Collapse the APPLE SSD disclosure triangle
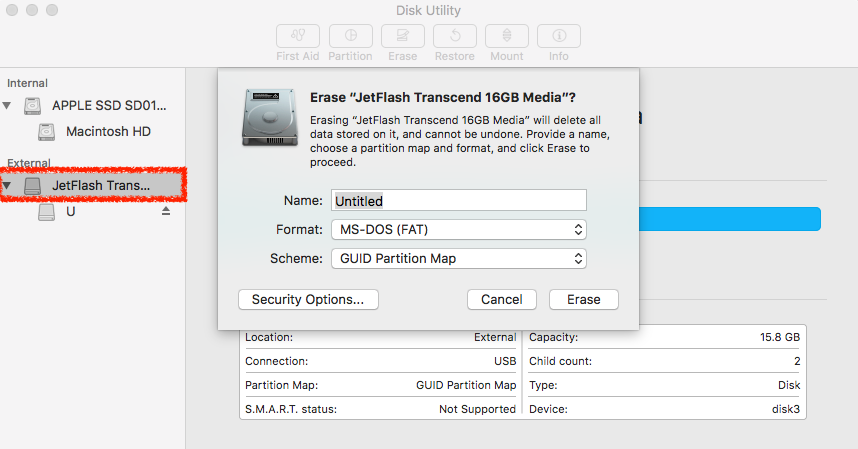This screenshot has height=449, width=858. 7,106
